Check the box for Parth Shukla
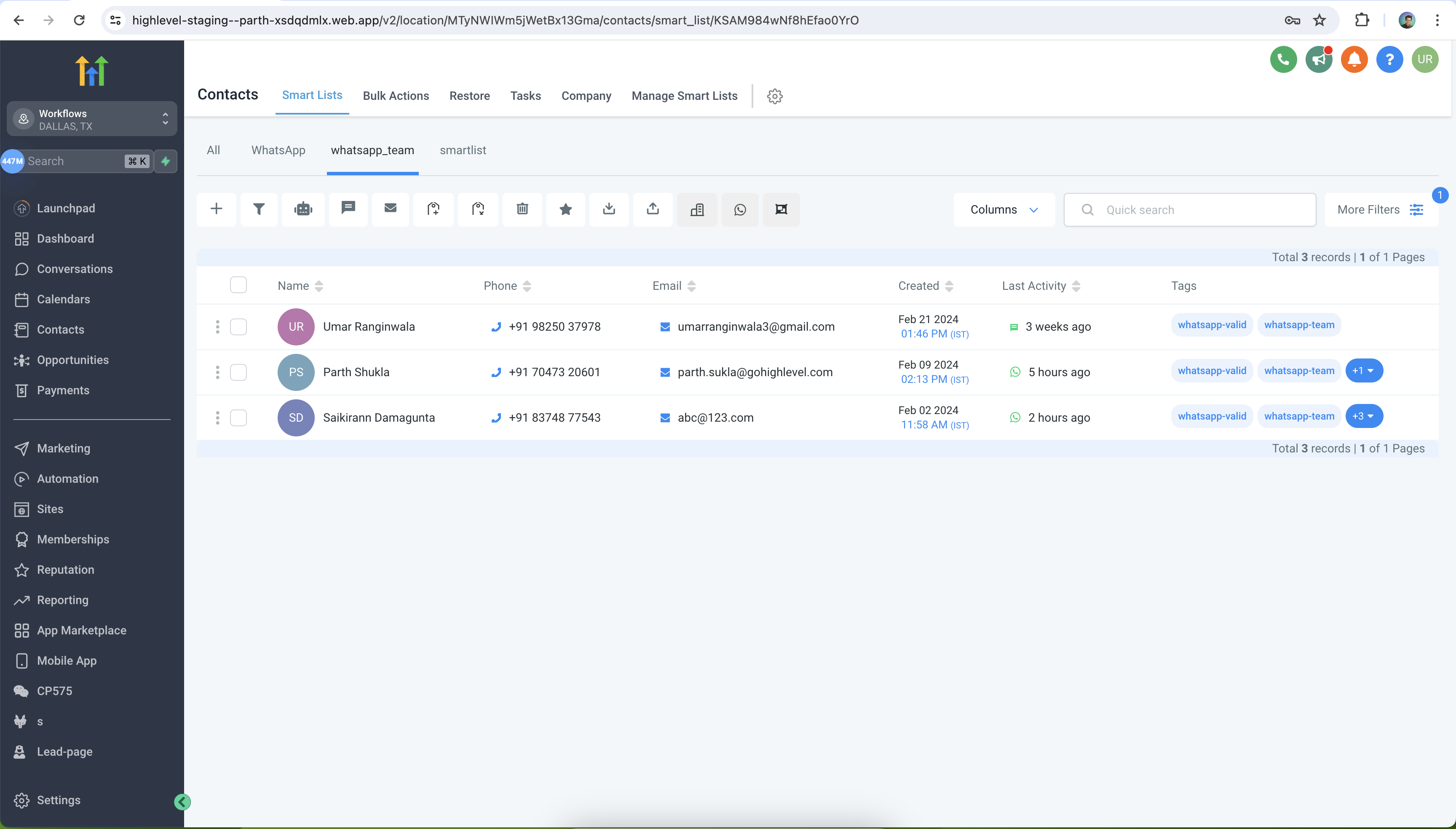 (238, 372)
